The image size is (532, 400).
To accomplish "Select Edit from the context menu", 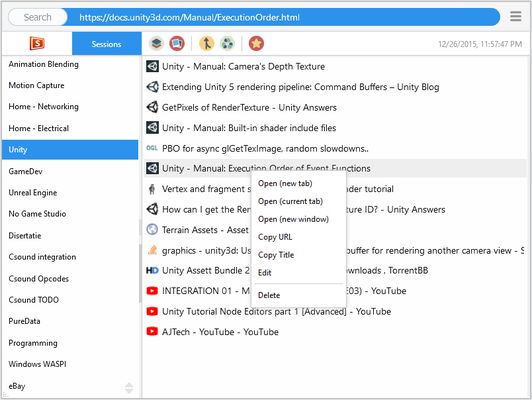I will pos(264,273).
